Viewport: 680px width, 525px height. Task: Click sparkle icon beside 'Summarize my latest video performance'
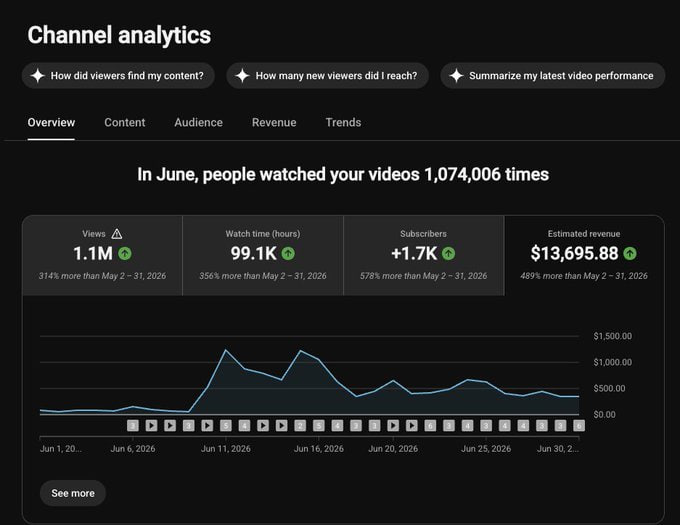(x=456, y=75)
